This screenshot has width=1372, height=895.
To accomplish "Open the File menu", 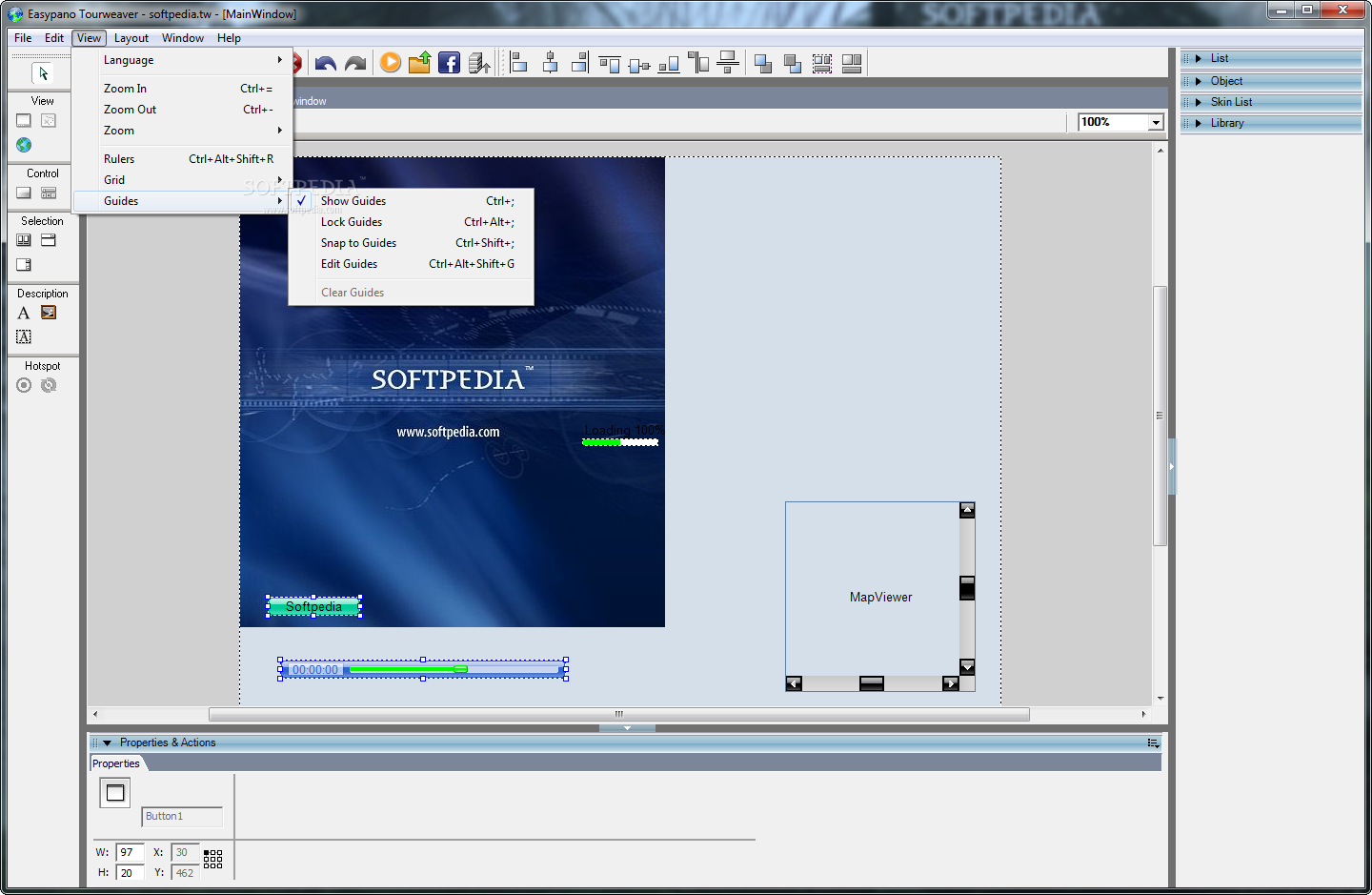I will 23,38.
